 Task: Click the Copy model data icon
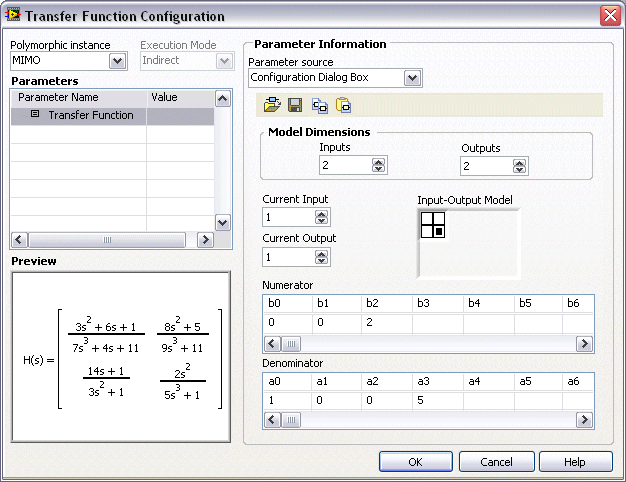tap(320, 105)
